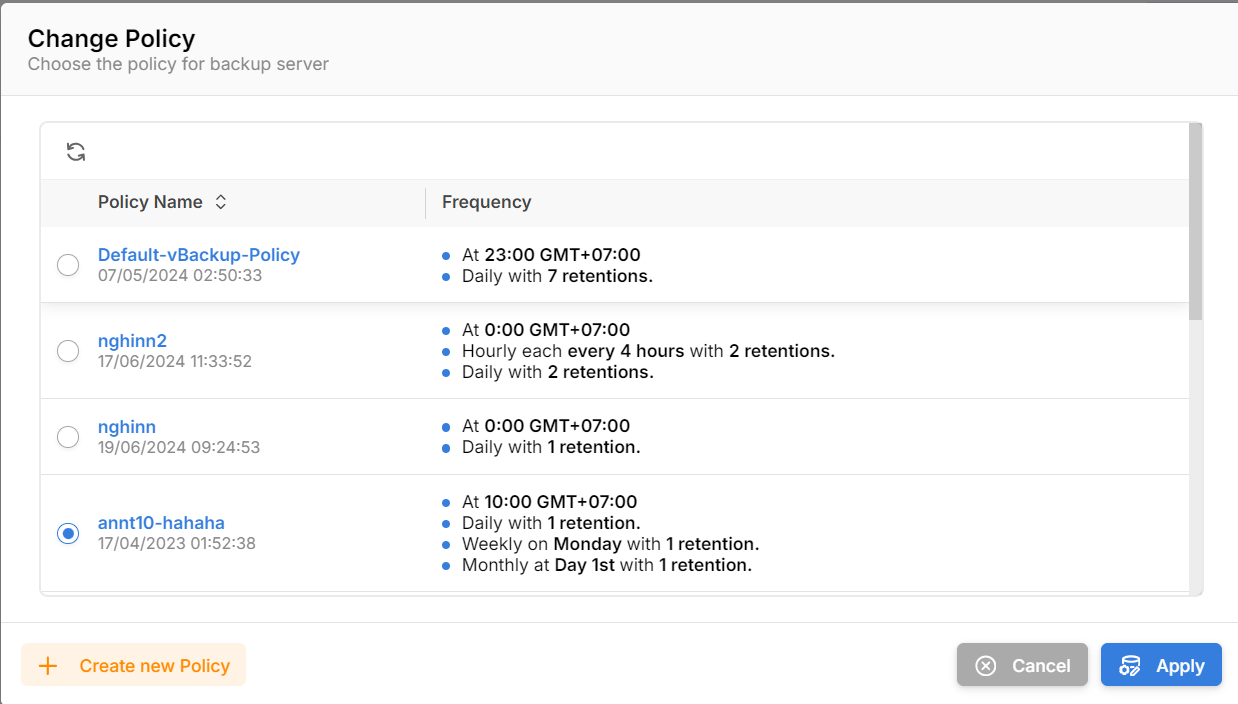This screenshot has width=1238, height=704.
Task: Select the radio button for nghinn policy
Action: tap(68, 437)
